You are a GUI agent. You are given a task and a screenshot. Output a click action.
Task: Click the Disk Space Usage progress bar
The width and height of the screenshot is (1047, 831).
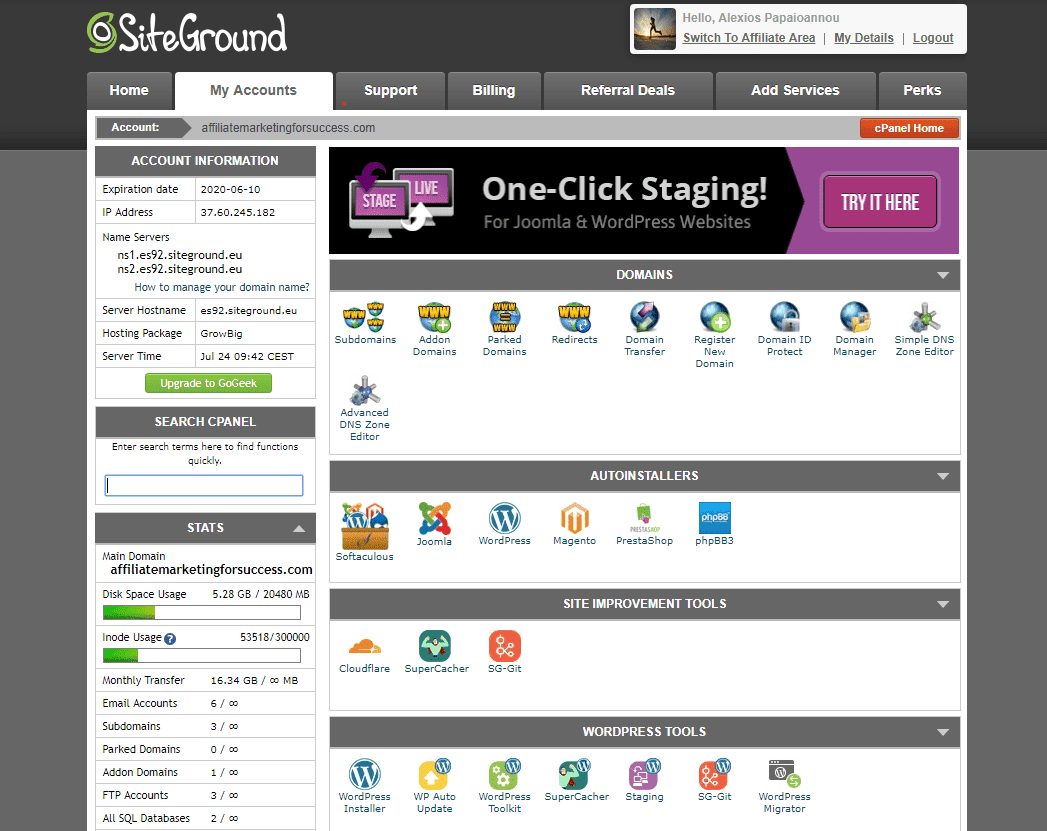(x=202, y=613)
